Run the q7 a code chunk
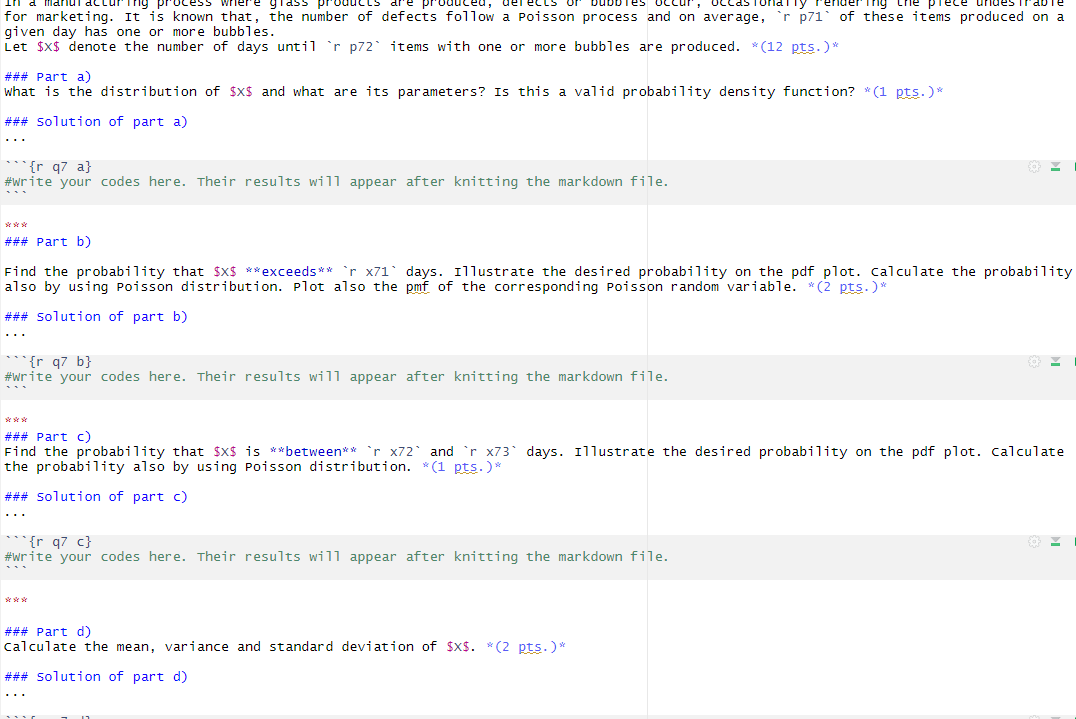The image size is (1076, 719). (x=1074, y=166)
